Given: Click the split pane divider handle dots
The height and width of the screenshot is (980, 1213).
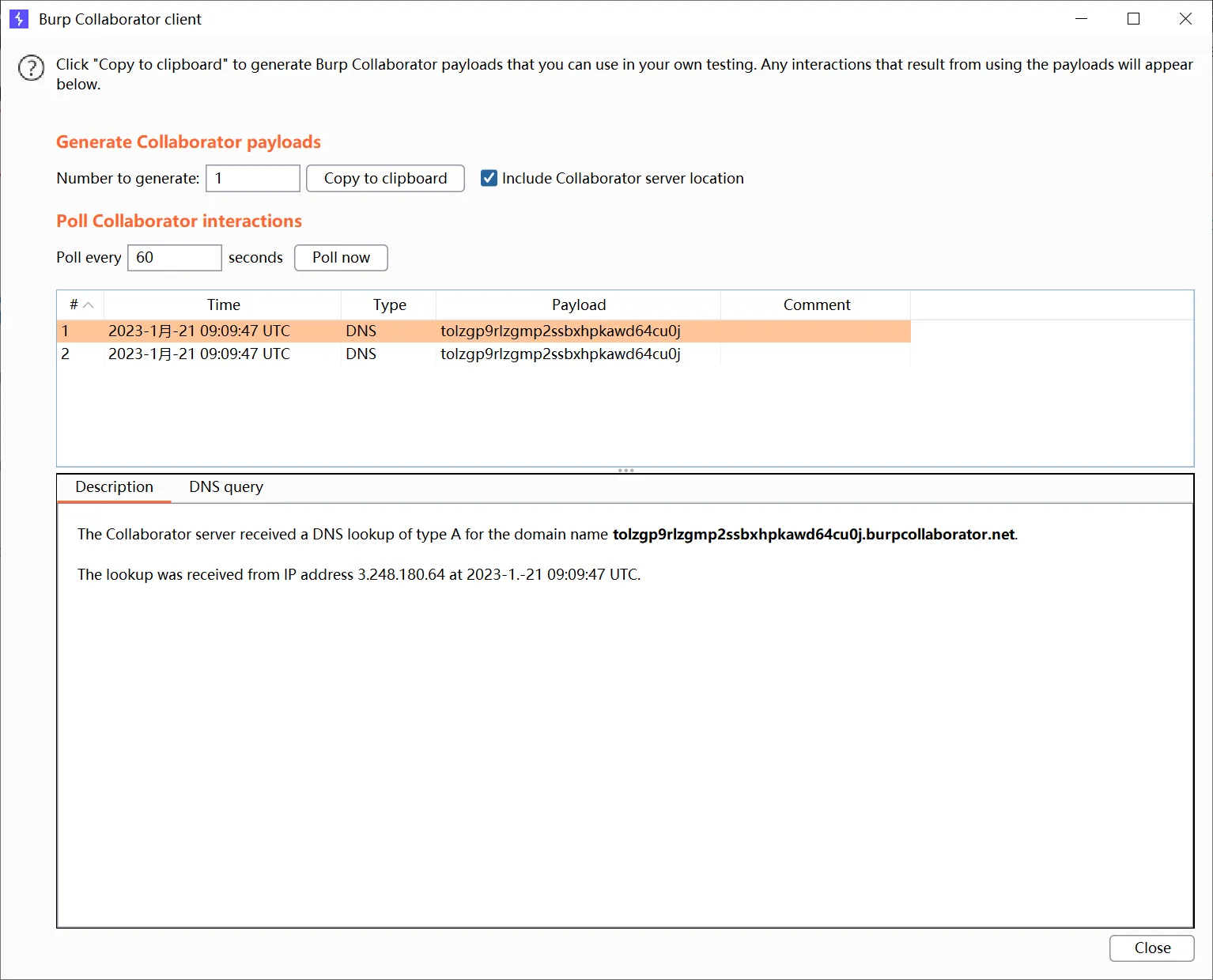Looking at the screenshot, I should (625, 471).
